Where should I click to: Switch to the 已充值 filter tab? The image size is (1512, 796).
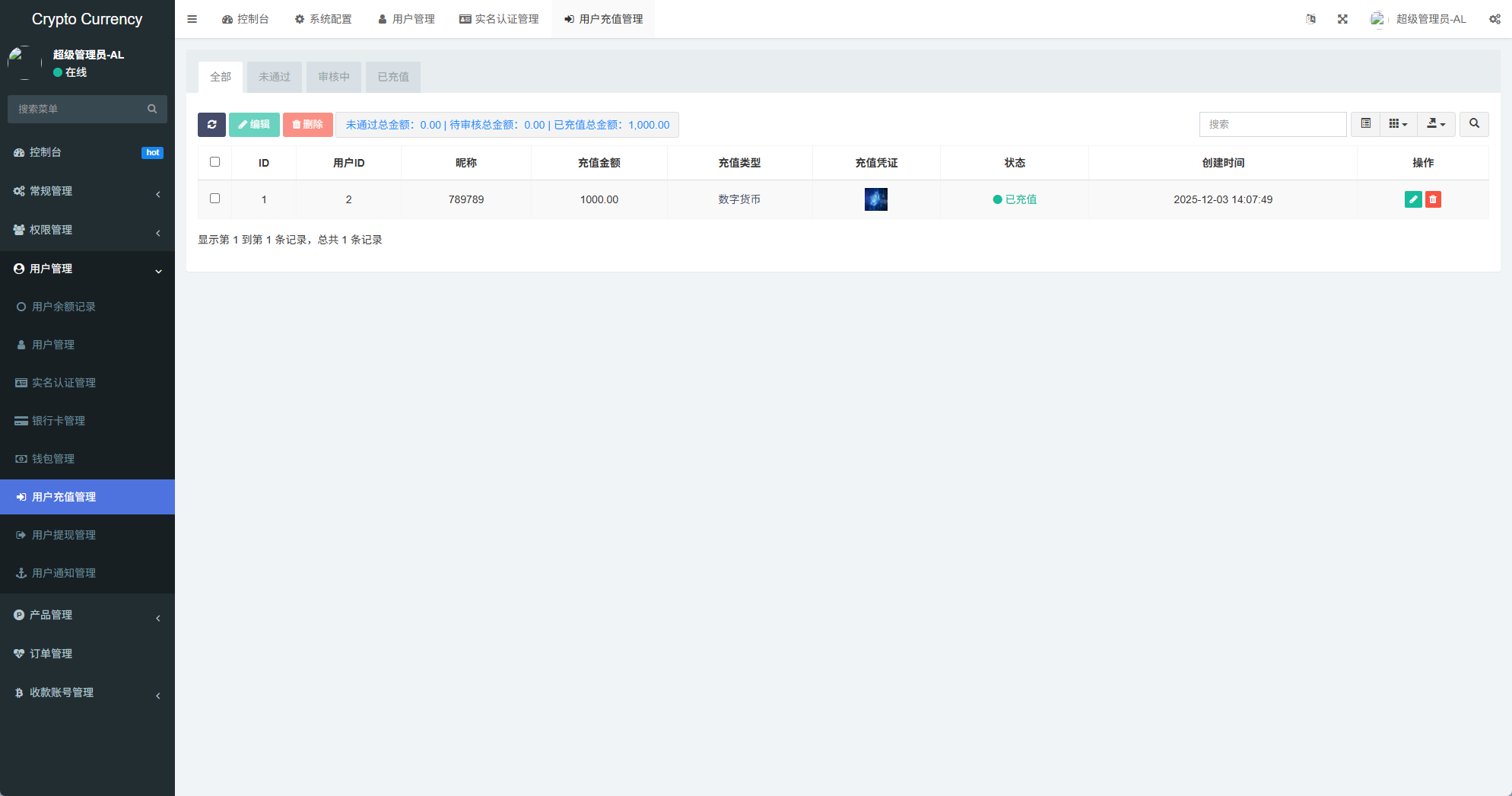393,77
